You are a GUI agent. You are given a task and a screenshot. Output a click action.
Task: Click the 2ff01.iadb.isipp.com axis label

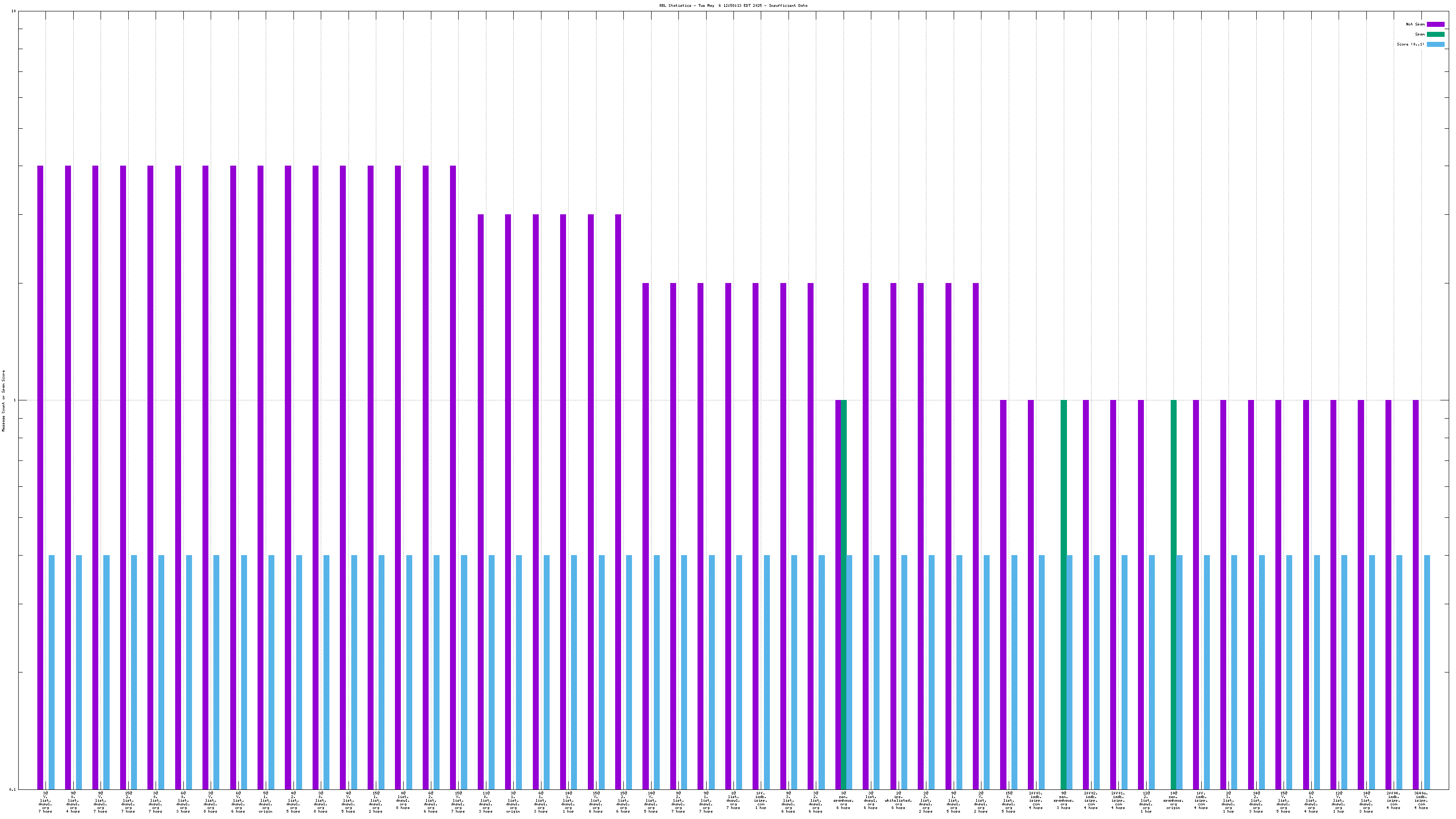click(1118, 801)
